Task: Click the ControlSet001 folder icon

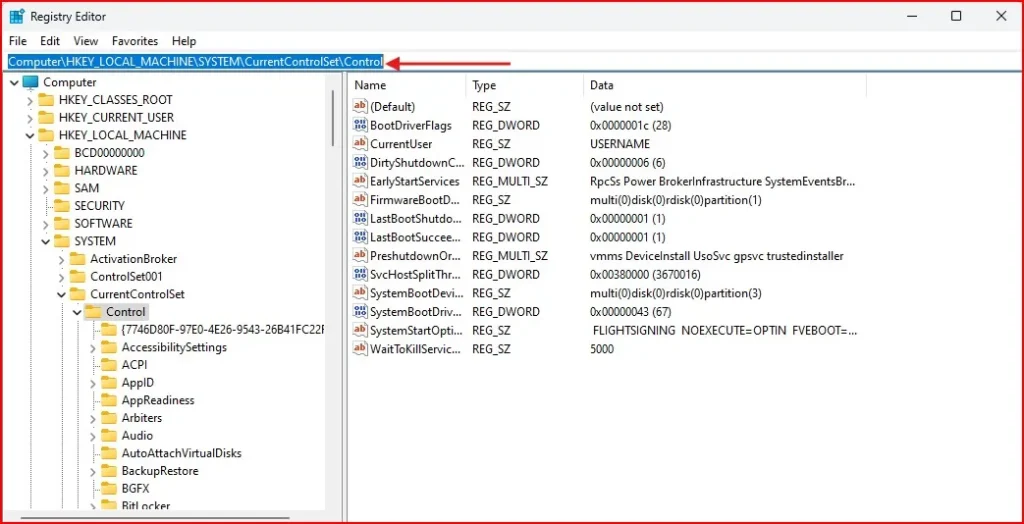Action: (77, 276)
